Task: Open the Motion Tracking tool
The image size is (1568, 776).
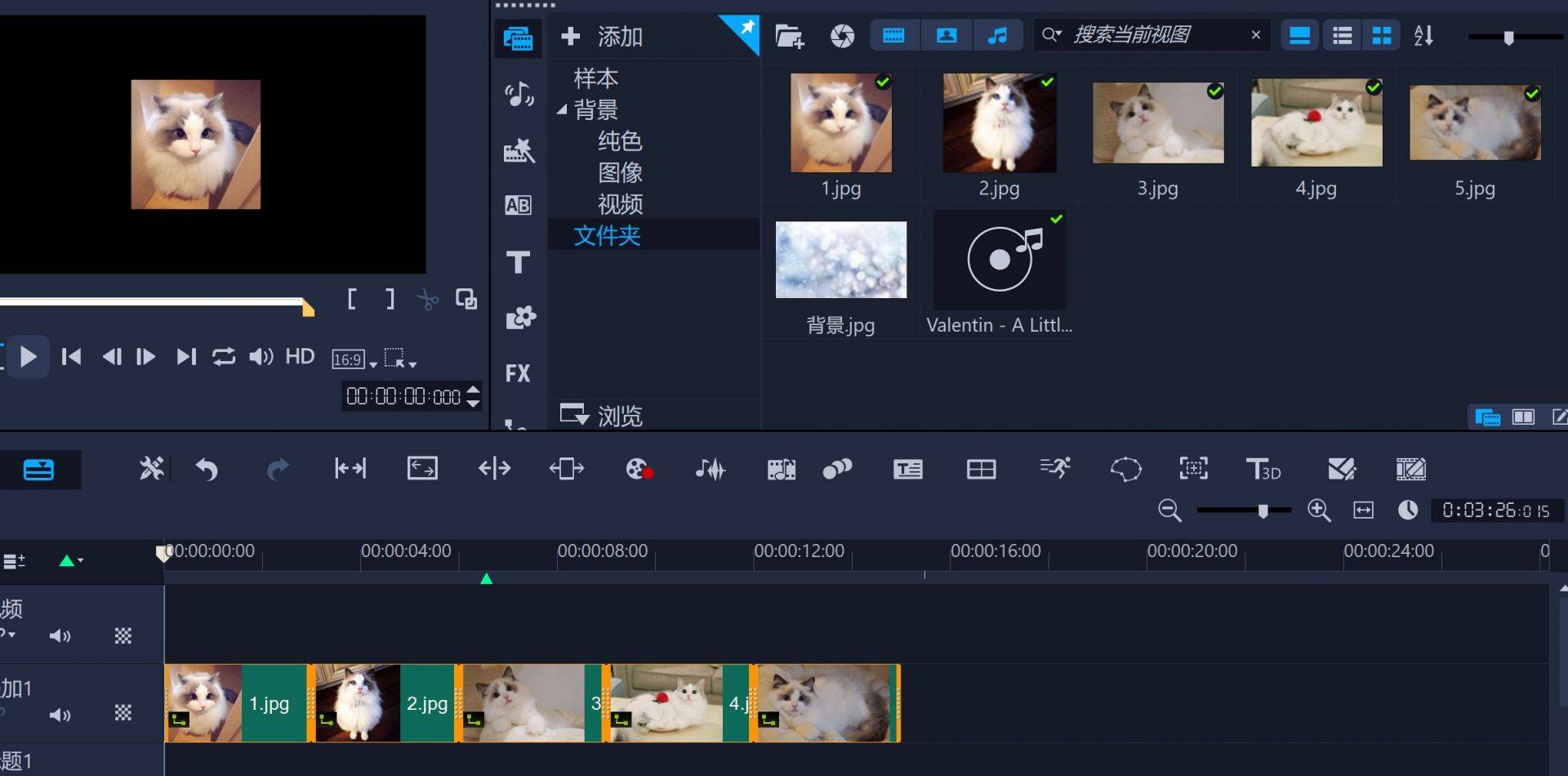Action: click(1193, 468)
